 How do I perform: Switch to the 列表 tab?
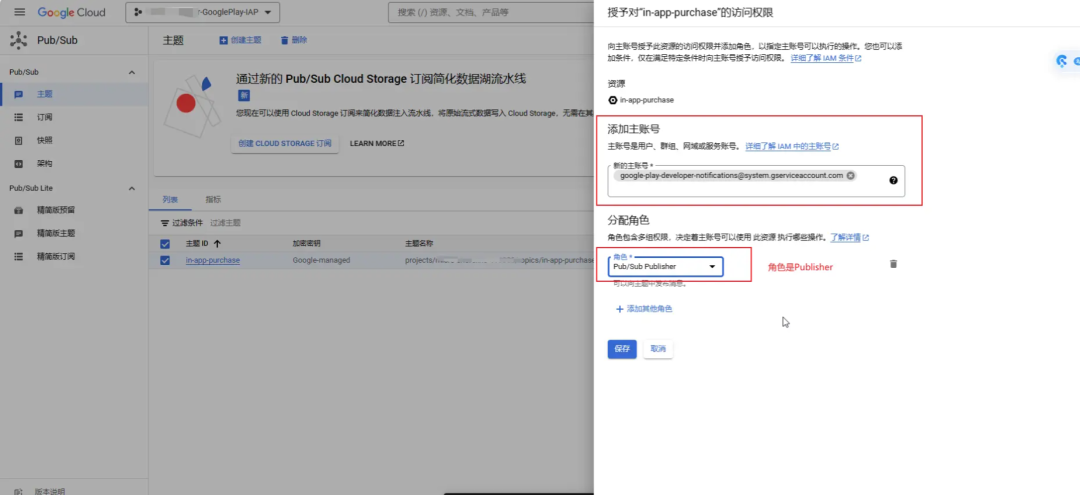(169, 200)
